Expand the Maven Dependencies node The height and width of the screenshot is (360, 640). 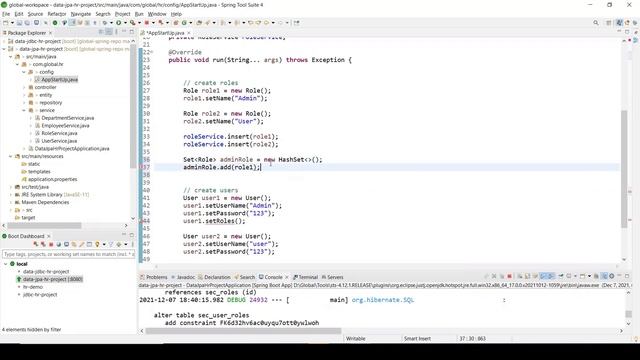tap(11, 202)
